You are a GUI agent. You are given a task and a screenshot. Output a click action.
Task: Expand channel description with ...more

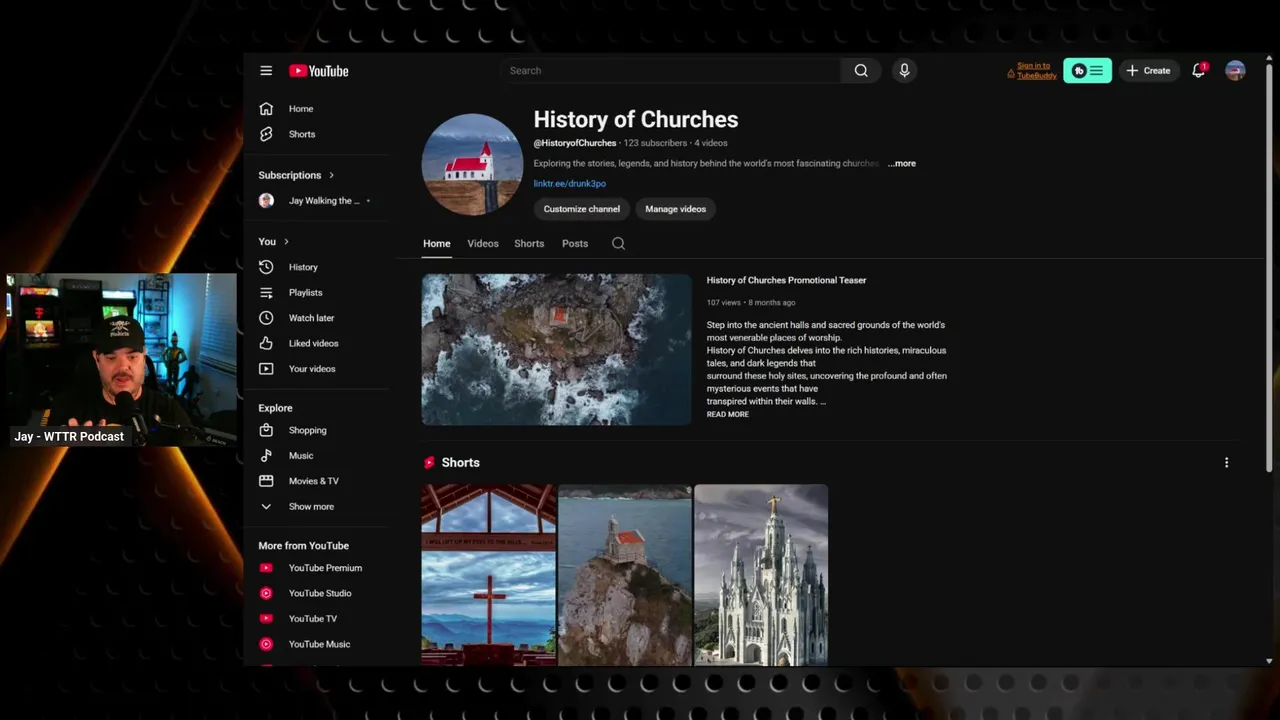point(902,163)
